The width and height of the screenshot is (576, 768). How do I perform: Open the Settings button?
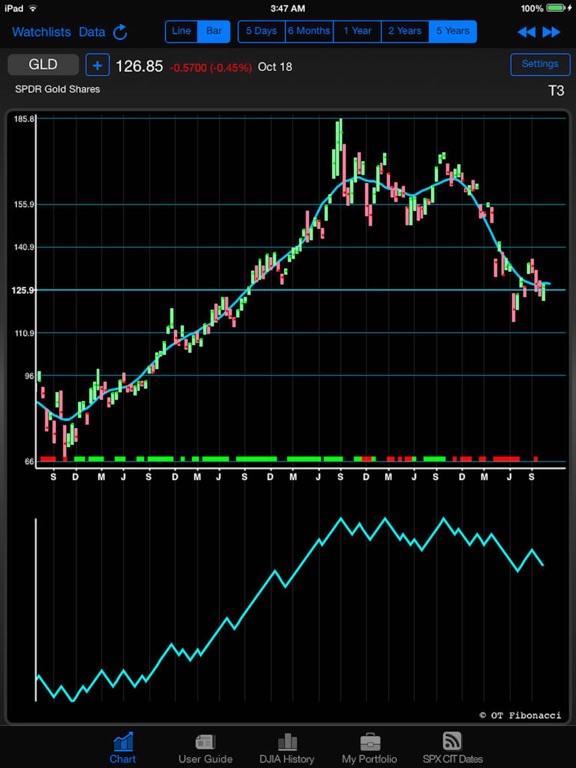coord(540,64)
